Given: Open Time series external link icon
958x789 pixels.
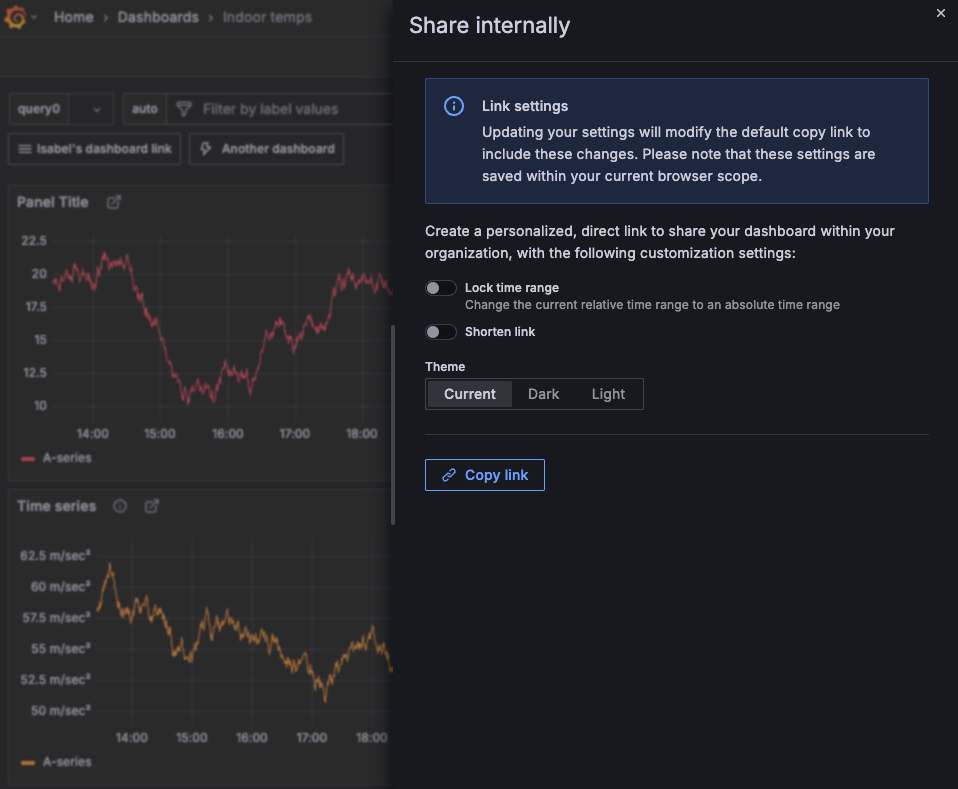Looking at the screenshot, I should coord(152,506).
